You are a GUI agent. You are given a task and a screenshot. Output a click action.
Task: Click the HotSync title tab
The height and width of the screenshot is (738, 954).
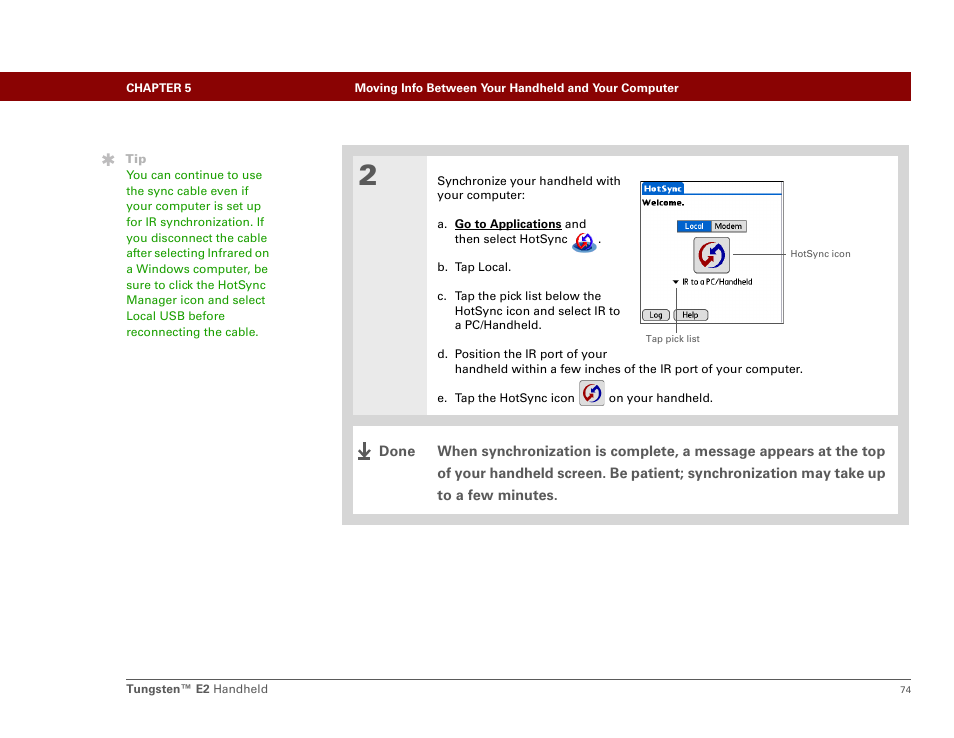click(663, 189)
